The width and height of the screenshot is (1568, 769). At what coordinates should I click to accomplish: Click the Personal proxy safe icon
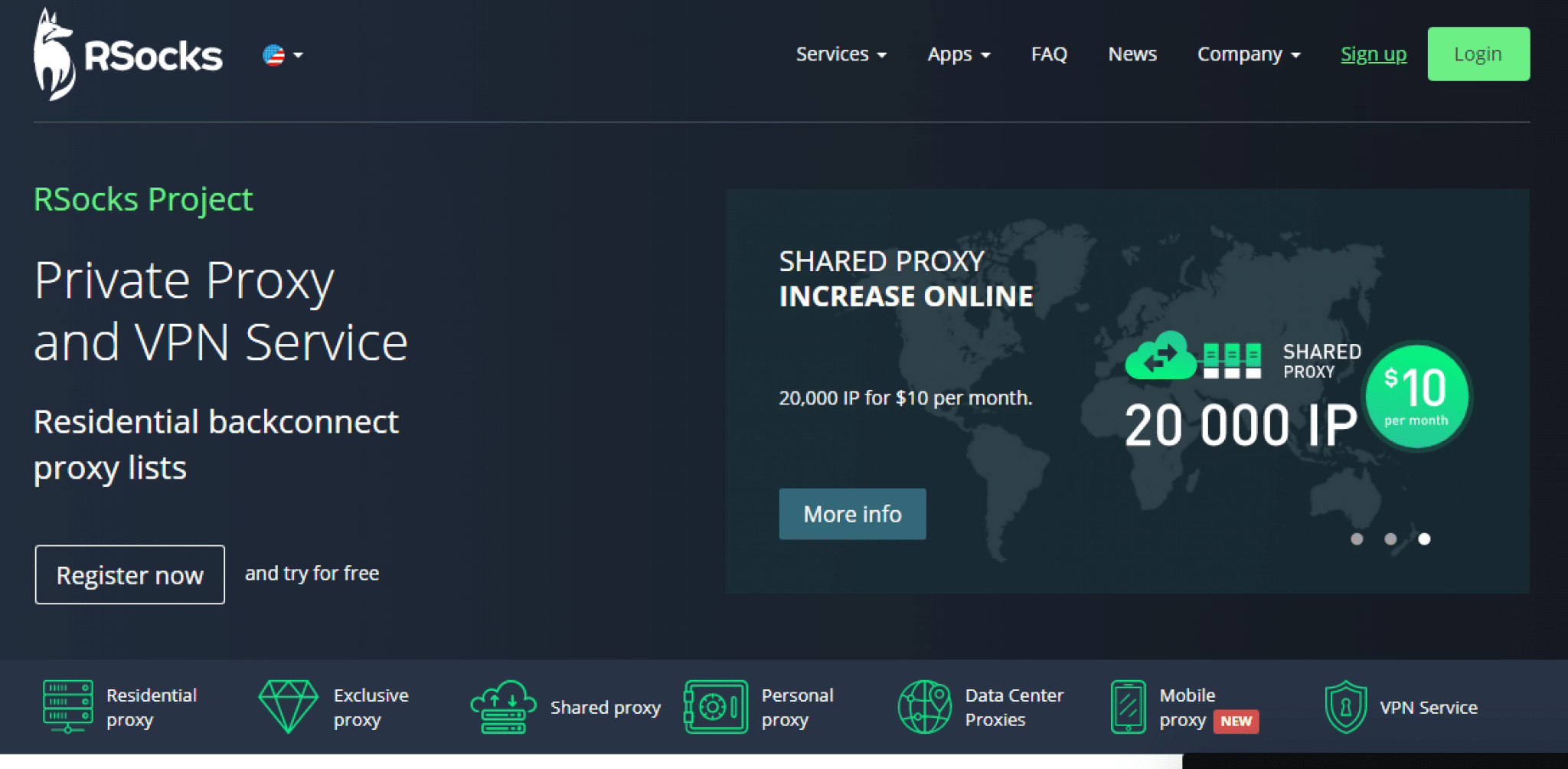pyautogui.click(x=716, y=706)
